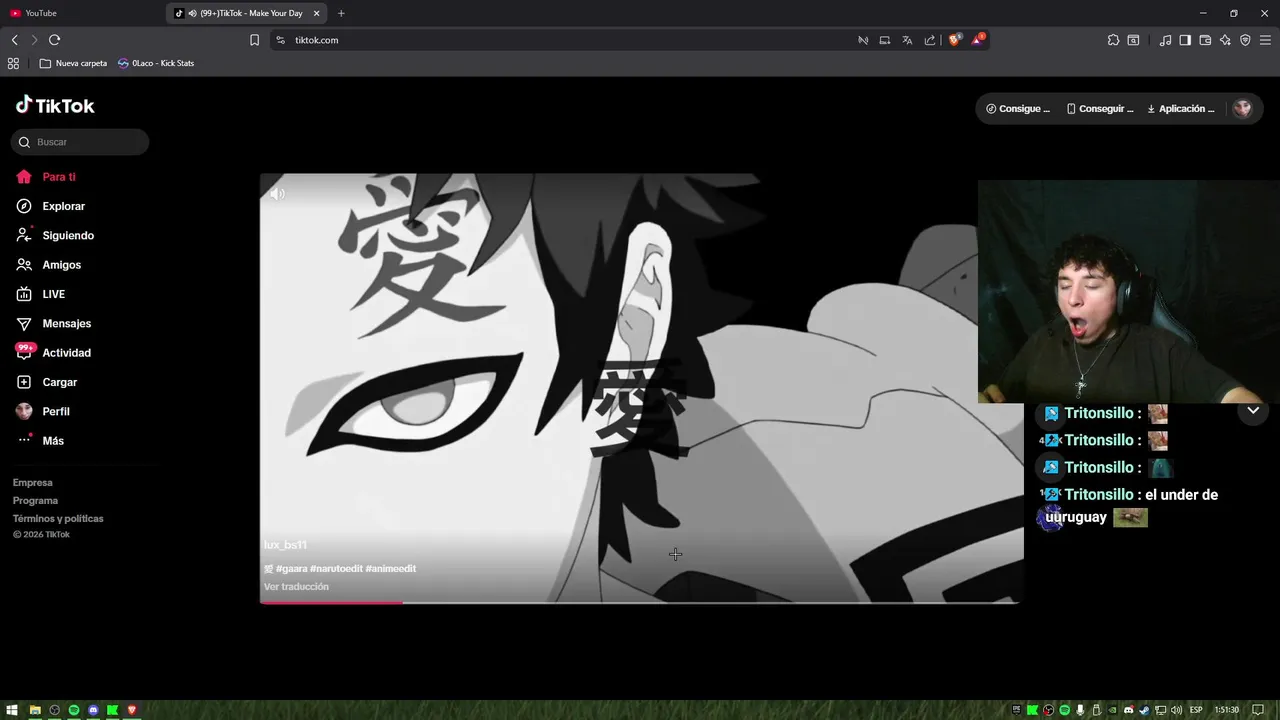The width and height of the screenshot is (1280, 720).
Task: Click Ver traducción under the caption
Action: (x=296, y=587)
